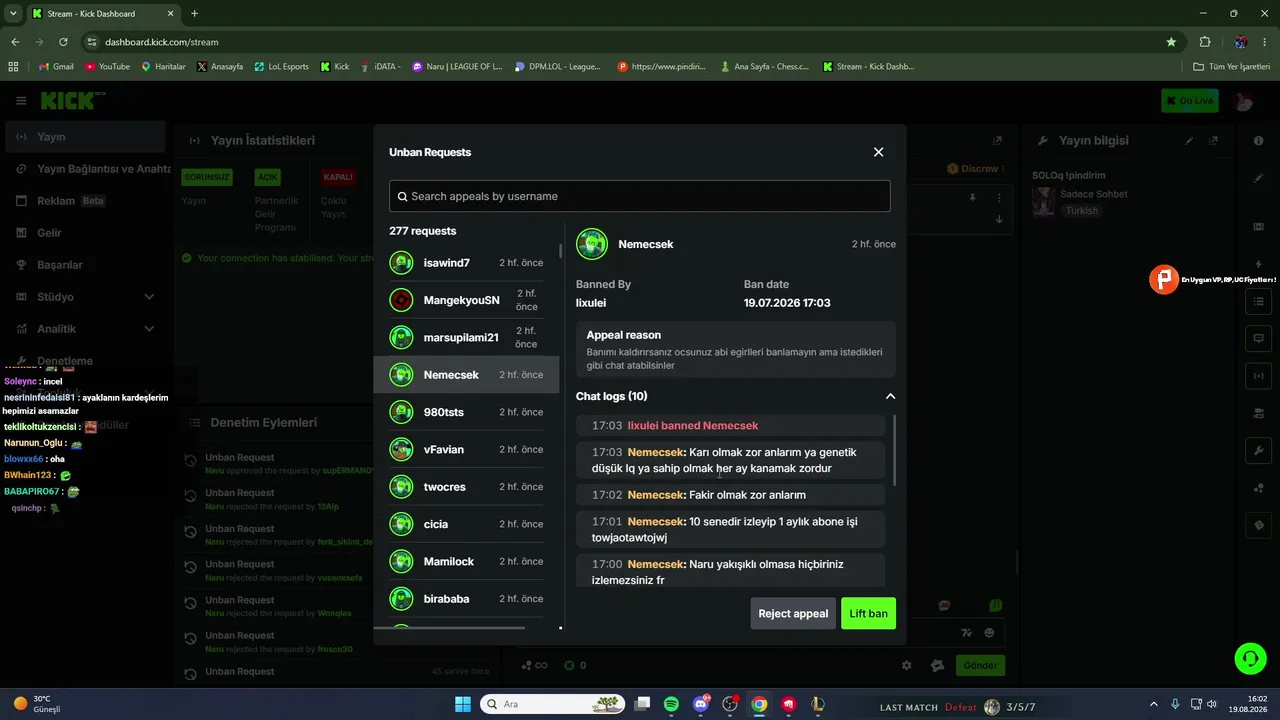
Task: Open cicia's unban request
Action: click(x=466, y=524)
